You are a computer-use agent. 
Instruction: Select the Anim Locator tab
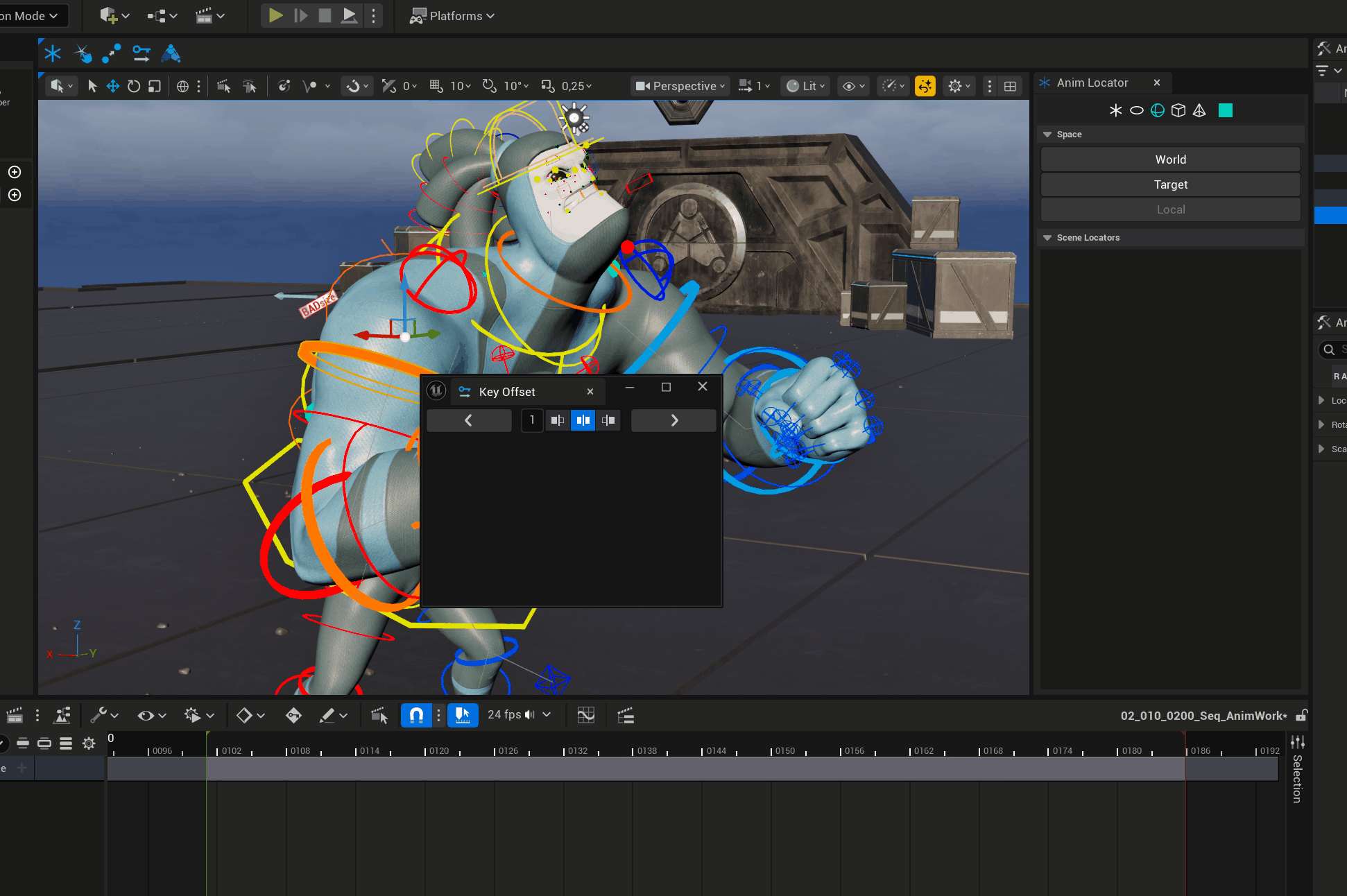click(1092, 83)
